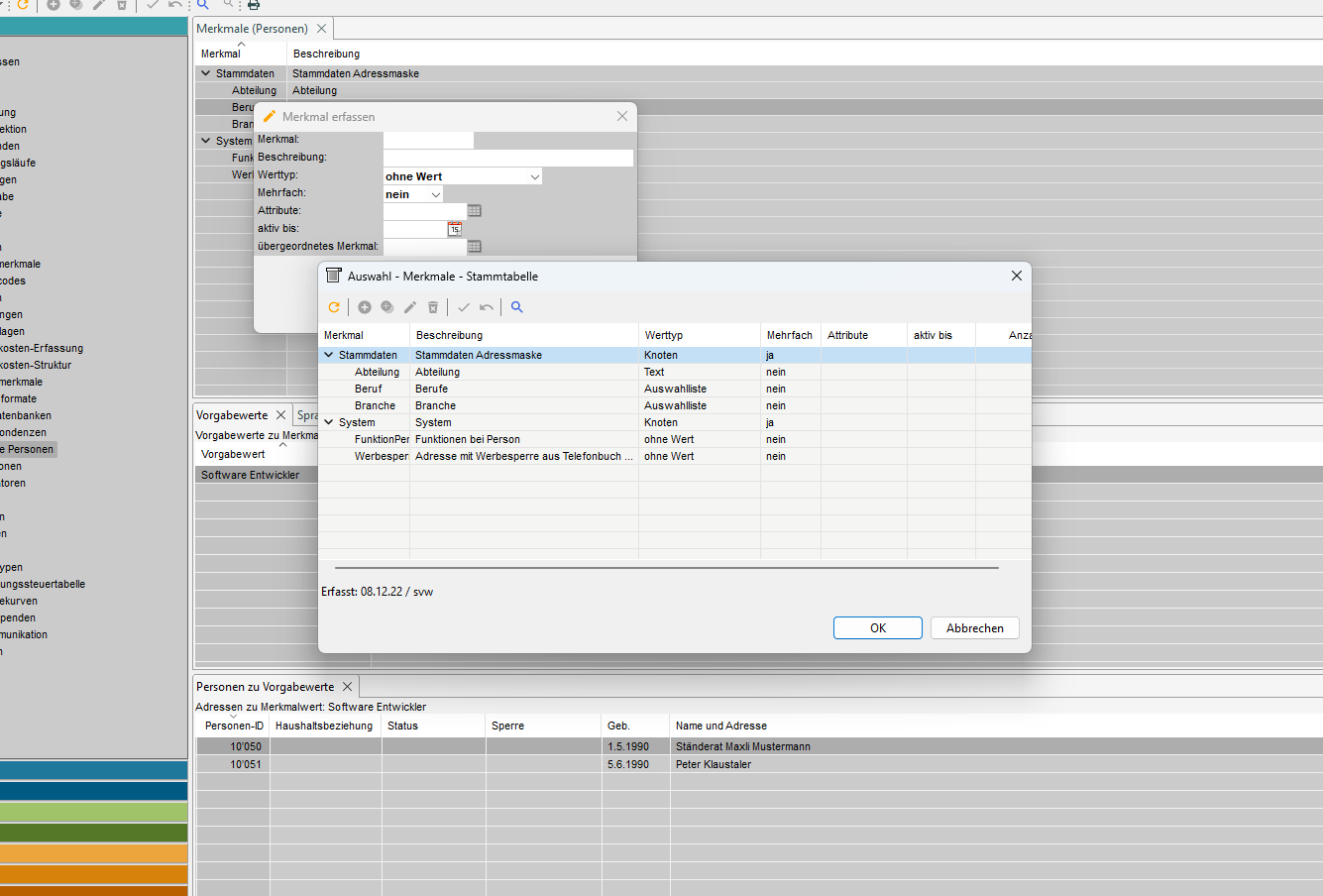Open the table lookup icon beside Attribute field
Viewport: 1323px width, 896px height.
pos(474,211)
